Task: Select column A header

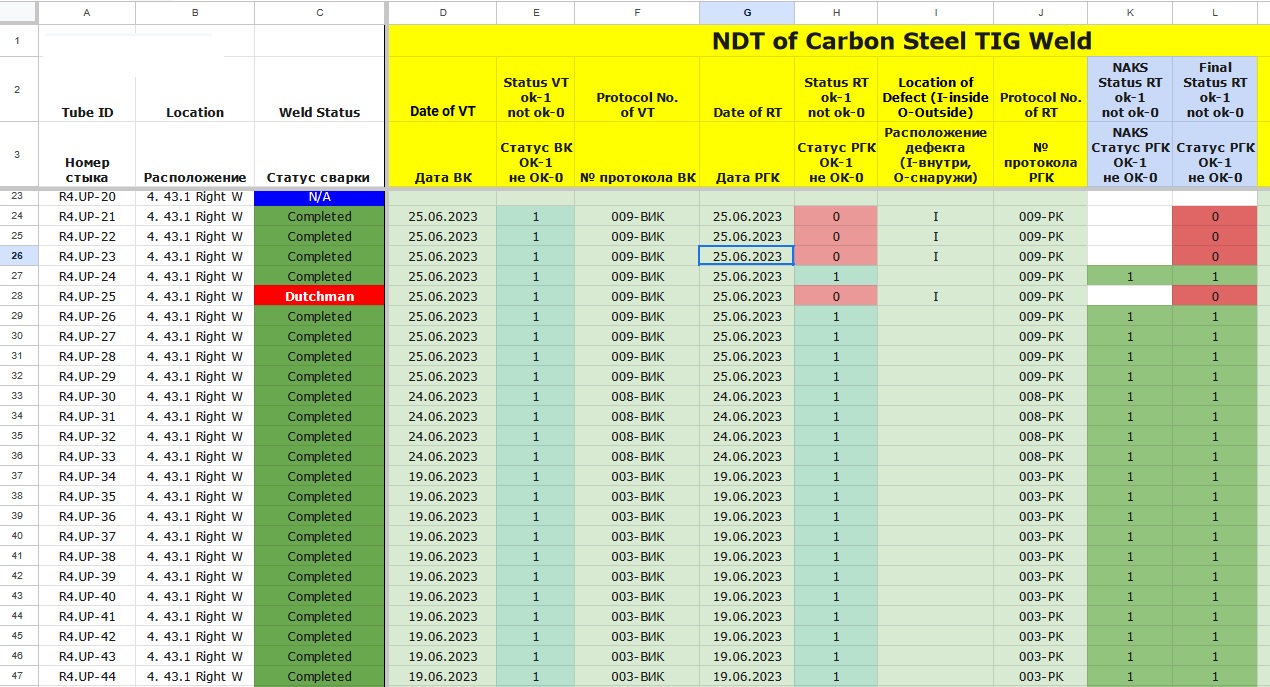Action: [87, 12]
